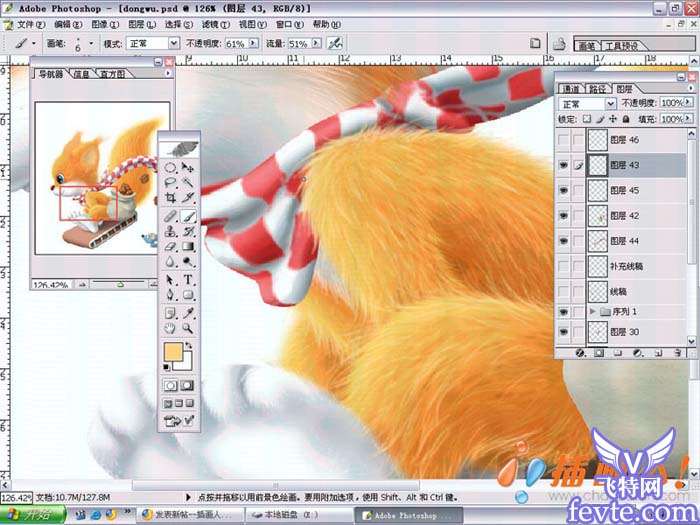The width and height of the screenshot is (700, 525).
Task: Pick the Type (T) tool
Action: pyautogui.click(x=187, y=280)
